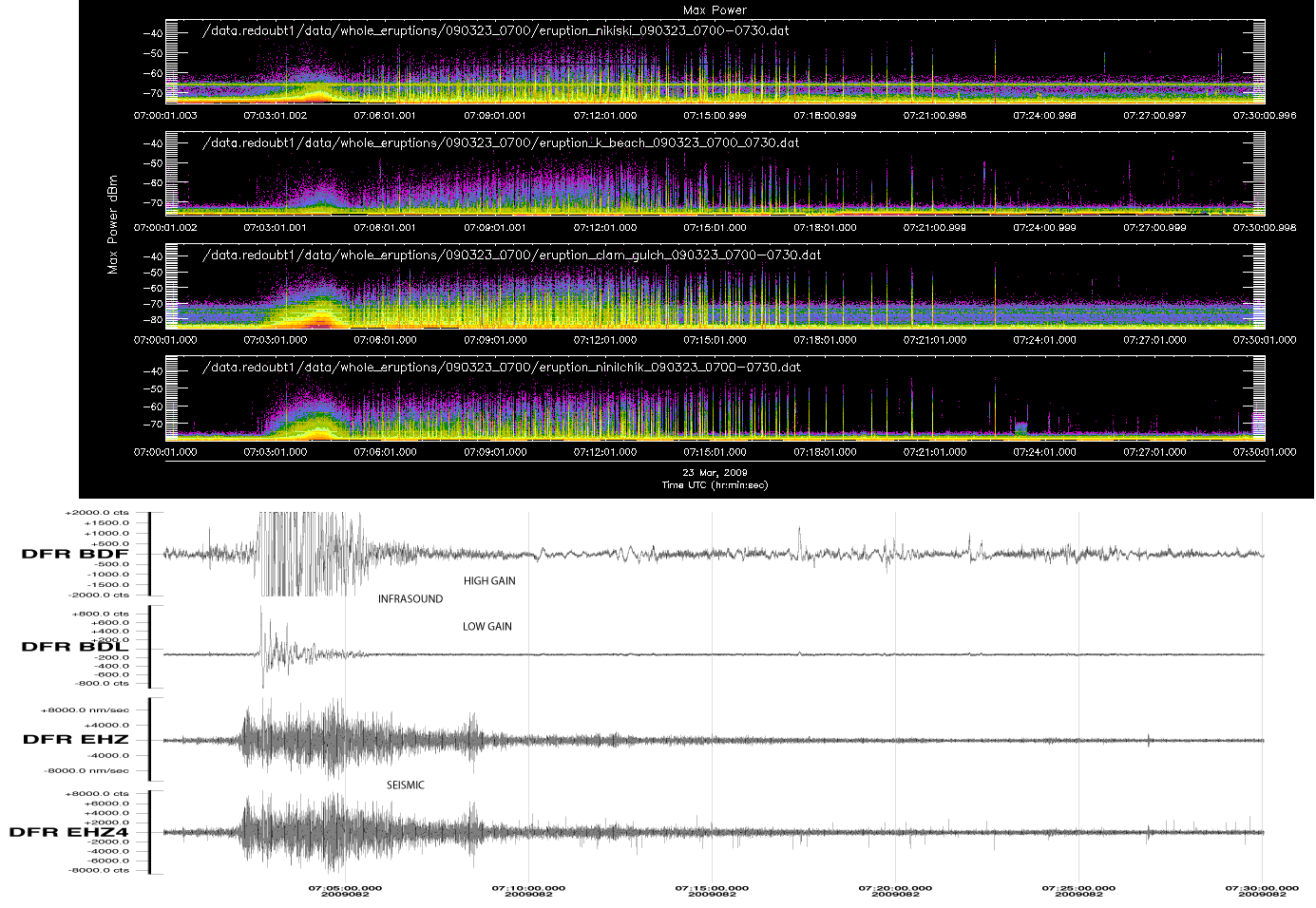Click the 'Max Power dBm' vertical axis label

(113, 225)
